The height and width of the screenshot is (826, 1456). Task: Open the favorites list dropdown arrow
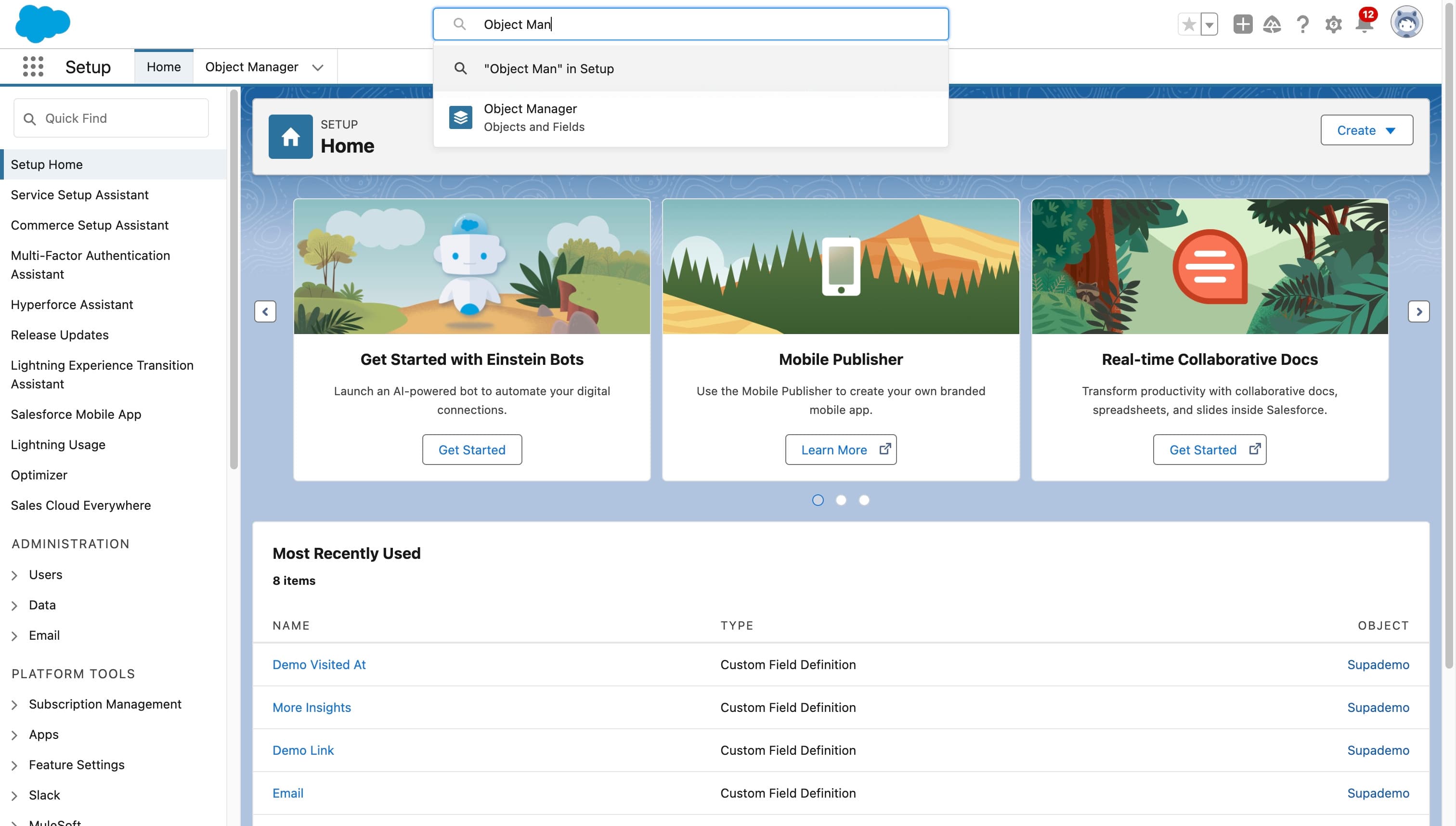(1209, 25)
